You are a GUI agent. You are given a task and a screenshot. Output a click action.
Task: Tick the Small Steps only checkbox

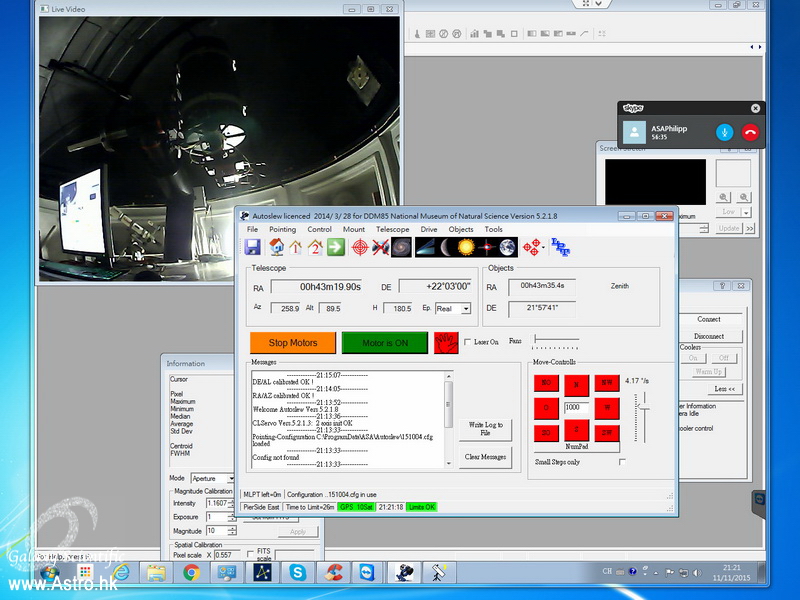[x=622, y=462]
